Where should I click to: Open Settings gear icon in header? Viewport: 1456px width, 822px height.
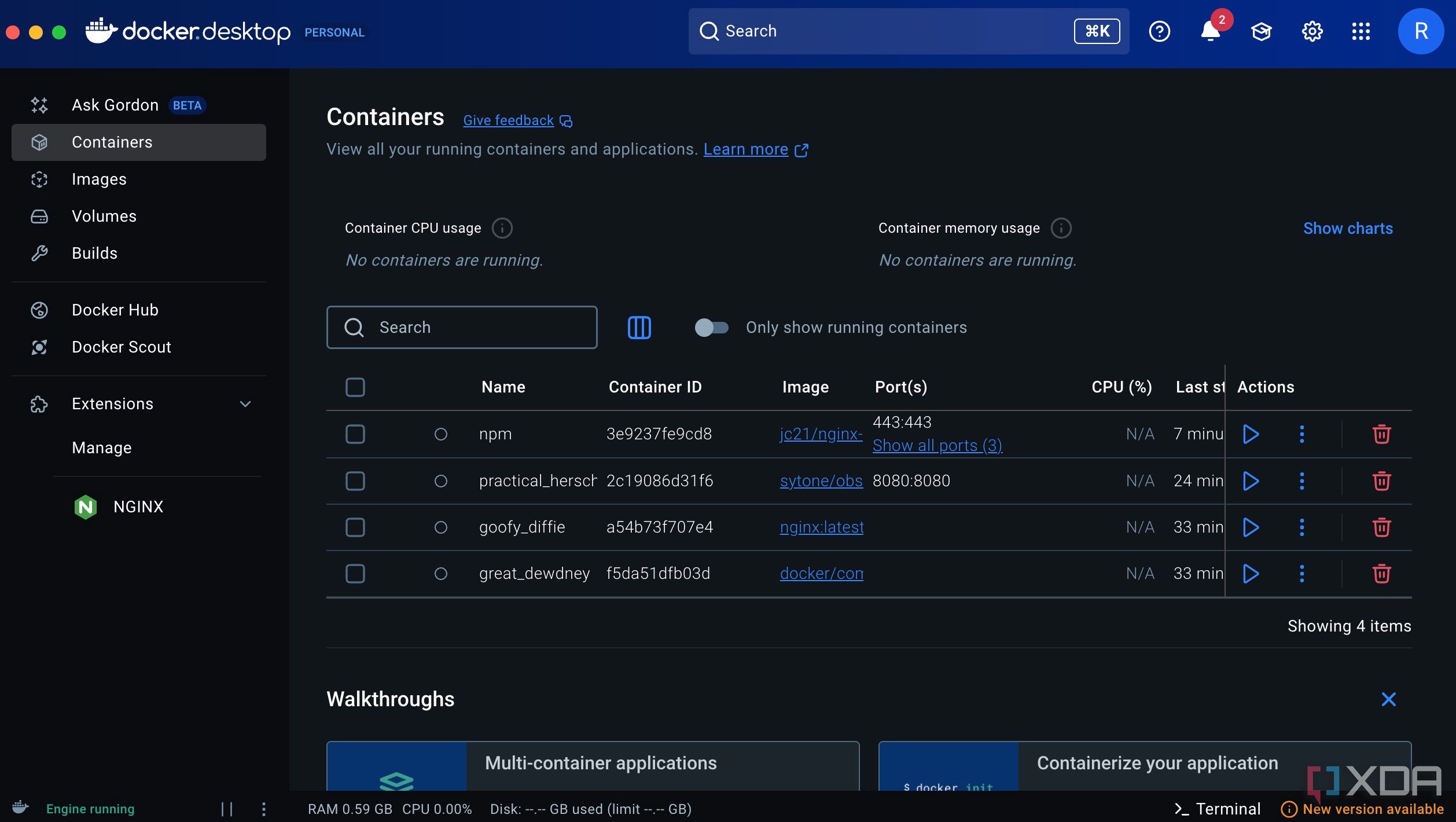(1312, 31)
